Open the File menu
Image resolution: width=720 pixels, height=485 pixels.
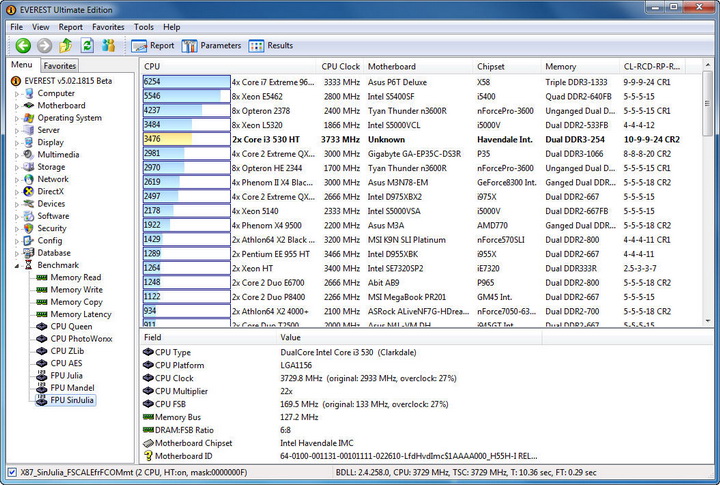pyautogui.click(x=17, y=27)
